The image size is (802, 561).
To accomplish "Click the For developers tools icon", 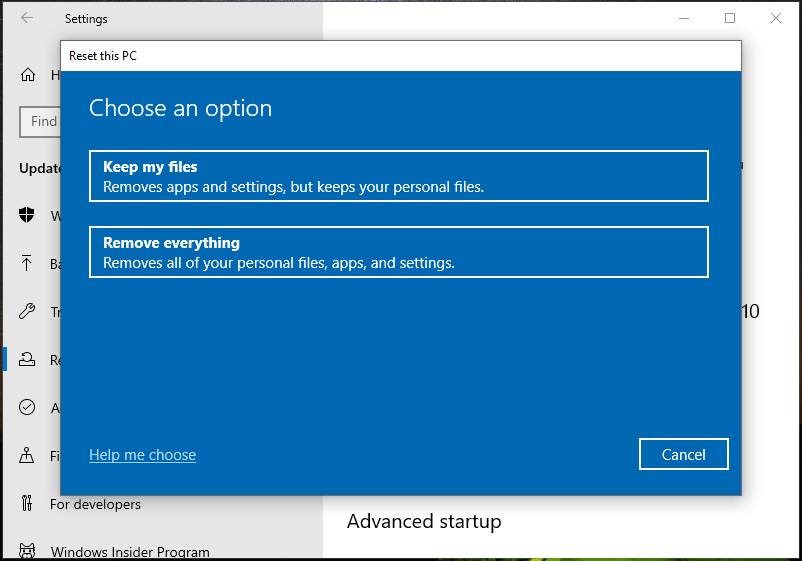I will [x=27, y=503].
